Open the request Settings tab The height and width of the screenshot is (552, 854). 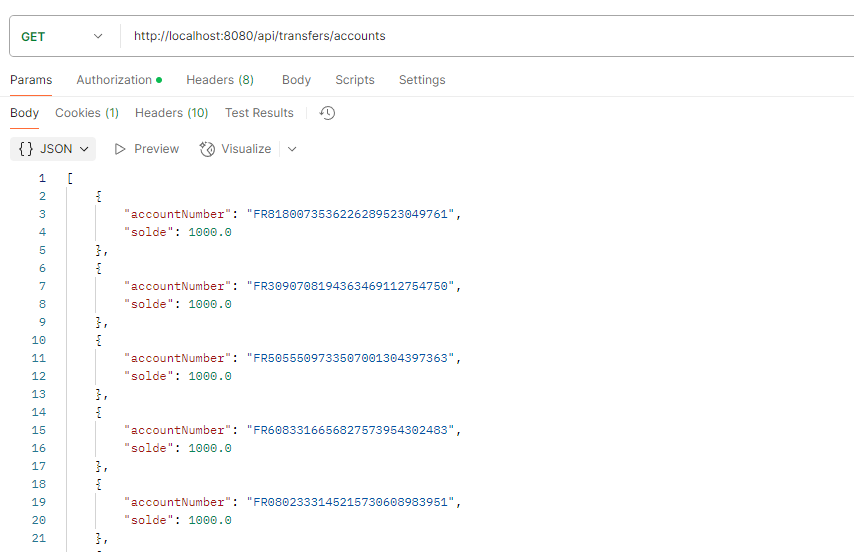(x=422, y=80)
